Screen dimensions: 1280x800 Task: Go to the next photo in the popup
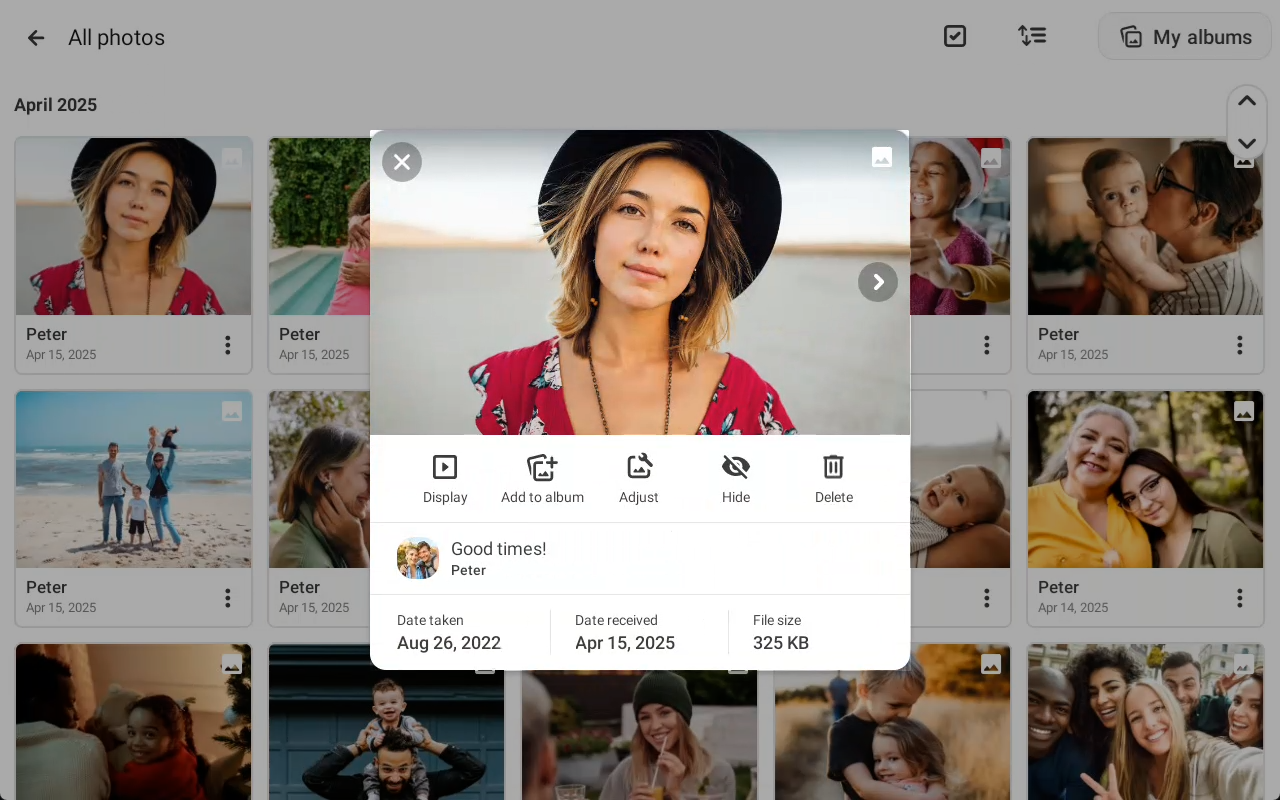coord(878,282)
